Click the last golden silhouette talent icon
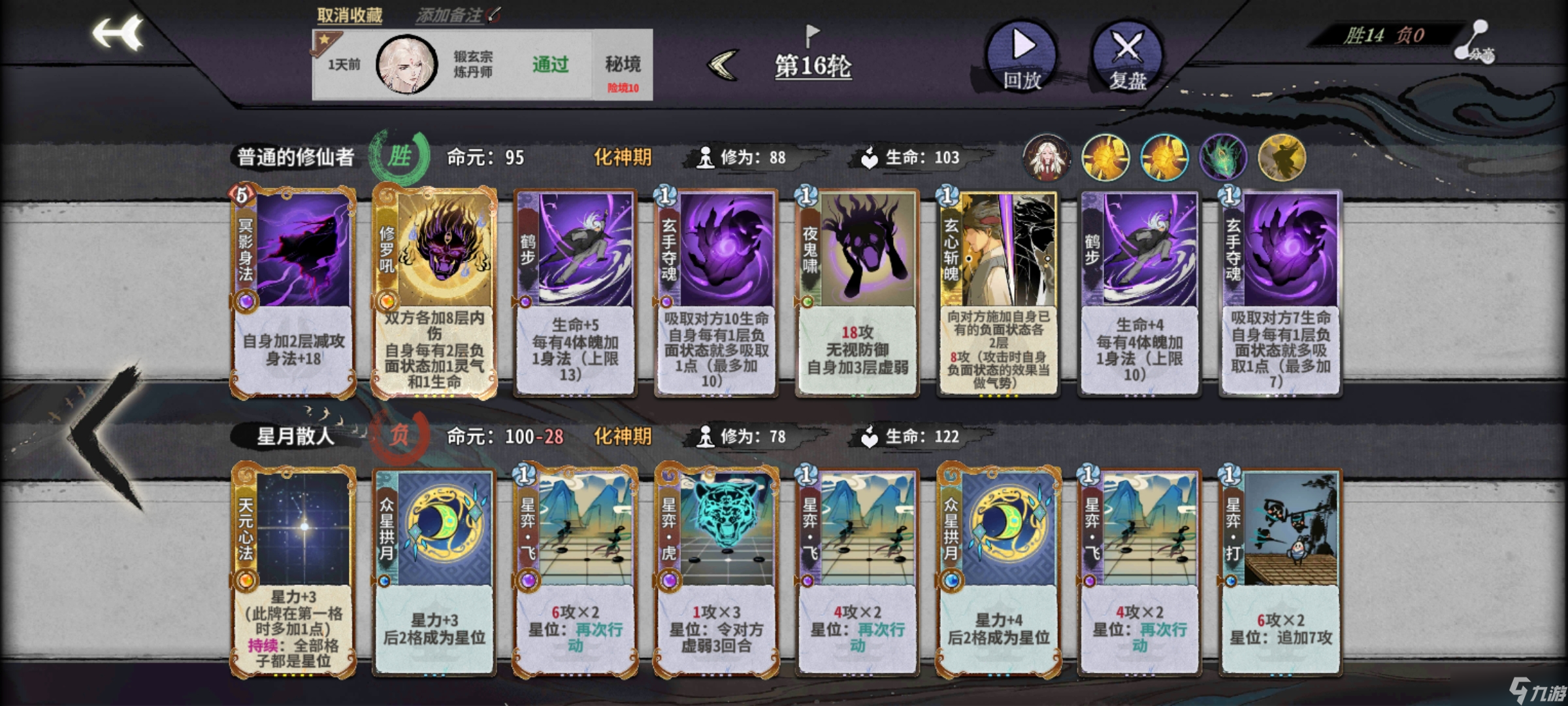The image size is (1568, 706). pyautogui.click(x=1282, y=158)
